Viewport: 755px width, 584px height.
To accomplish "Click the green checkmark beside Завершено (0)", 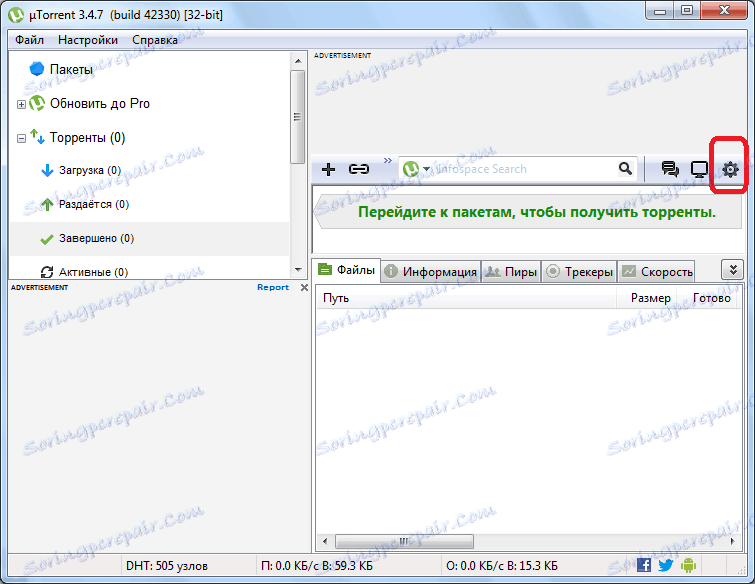I will tap(47, 239).
